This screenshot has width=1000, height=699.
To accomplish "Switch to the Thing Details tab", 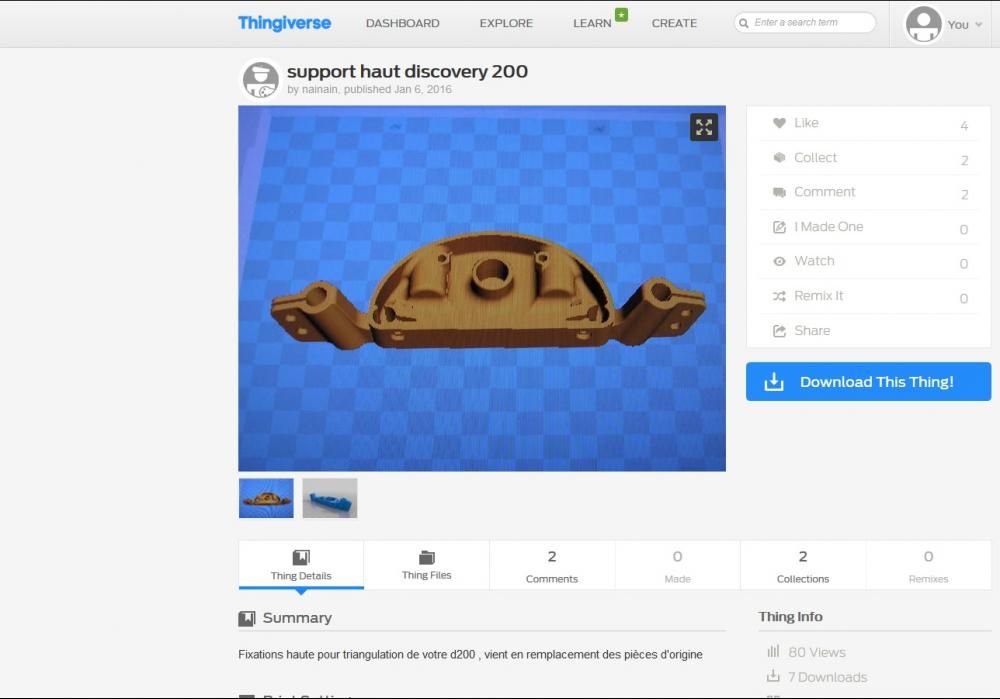I will [x=301, y=565].
